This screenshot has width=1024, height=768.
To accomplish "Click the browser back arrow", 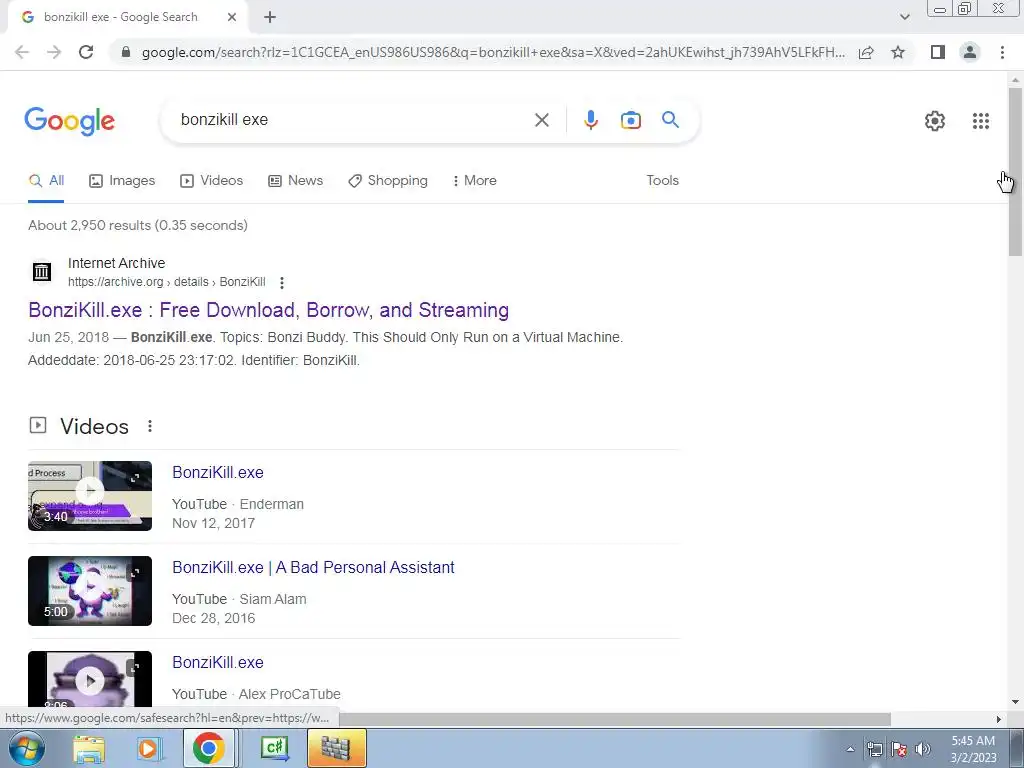I will [x=22, y=52].
